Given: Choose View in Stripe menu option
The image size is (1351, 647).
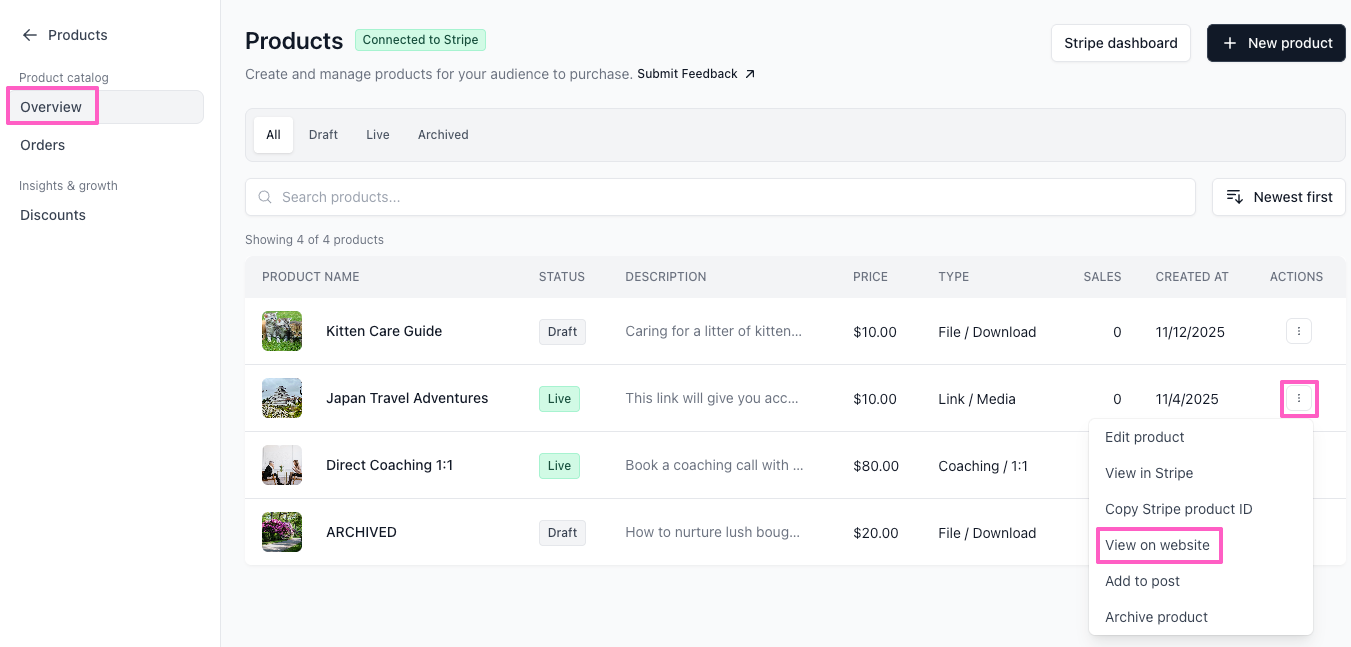Looking at the screenshot, I should click(1148, 473).
